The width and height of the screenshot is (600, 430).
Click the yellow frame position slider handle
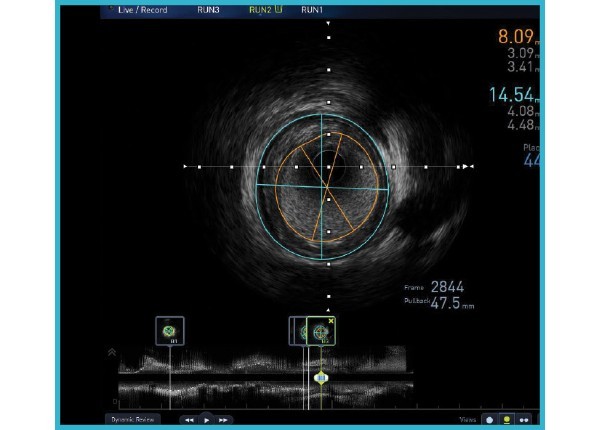tap(321, 378)
